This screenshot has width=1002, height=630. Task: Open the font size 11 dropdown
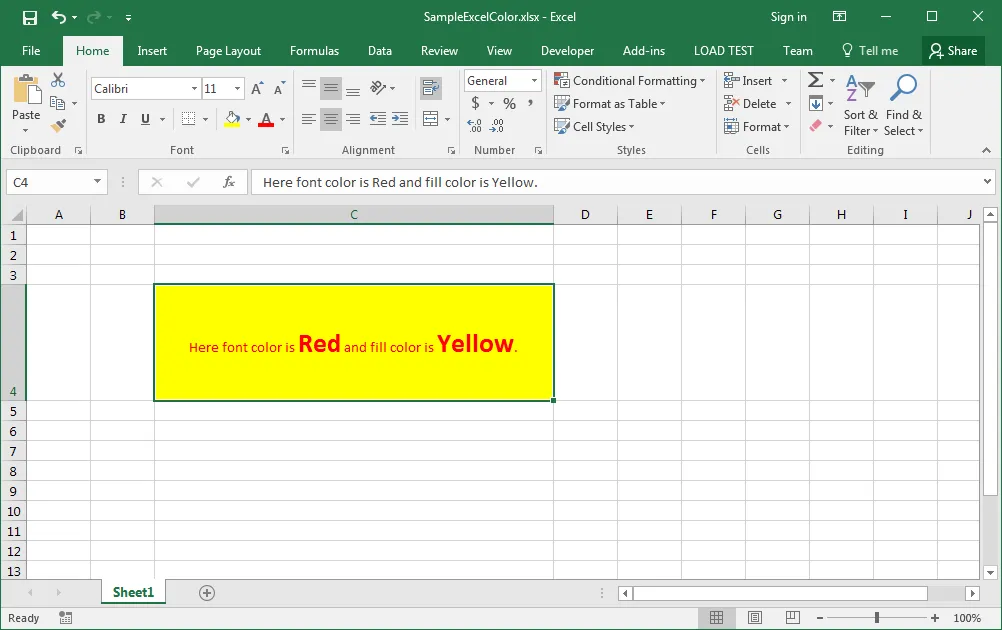[x=237, y=89]
